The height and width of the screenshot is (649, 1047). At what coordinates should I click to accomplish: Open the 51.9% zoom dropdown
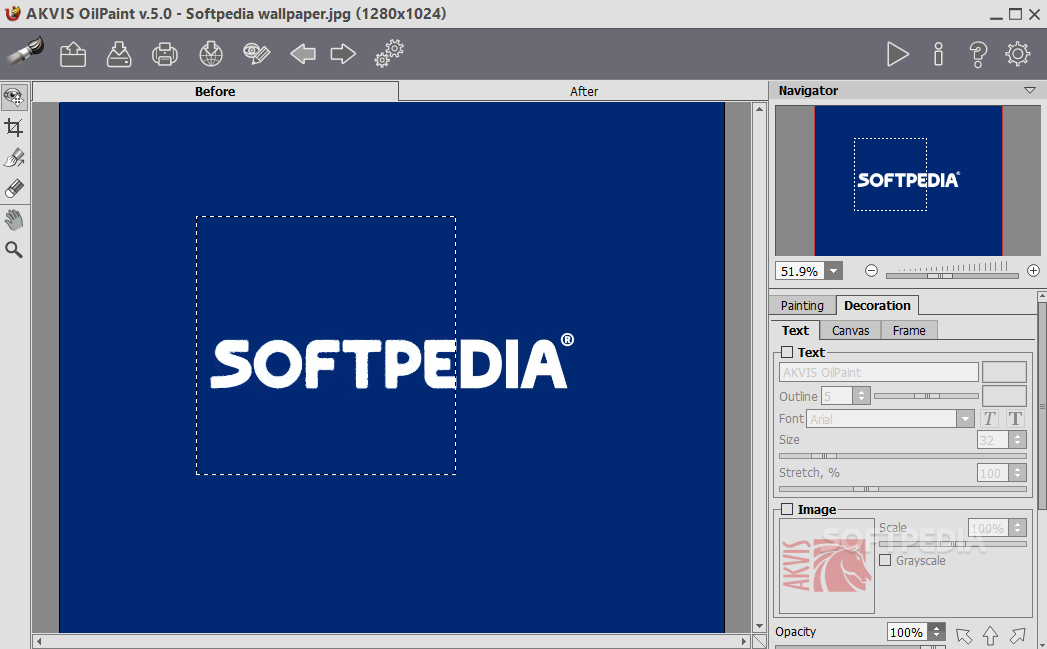[833, 271]
